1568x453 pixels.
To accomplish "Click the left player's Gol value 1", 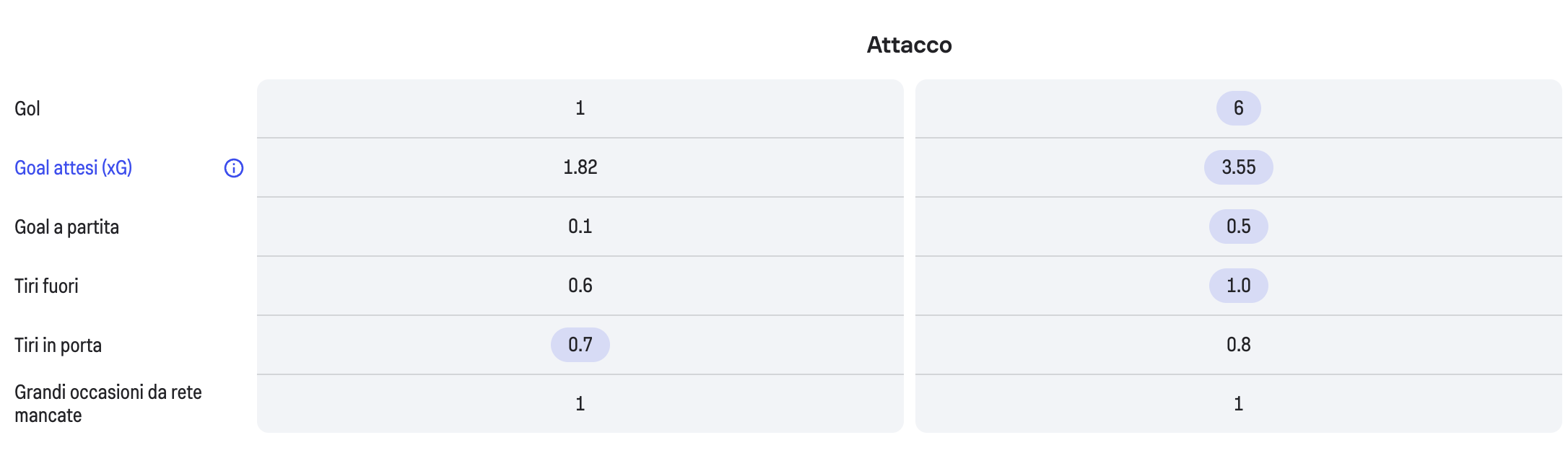I will pyautogui.click(x=580, y=108).
